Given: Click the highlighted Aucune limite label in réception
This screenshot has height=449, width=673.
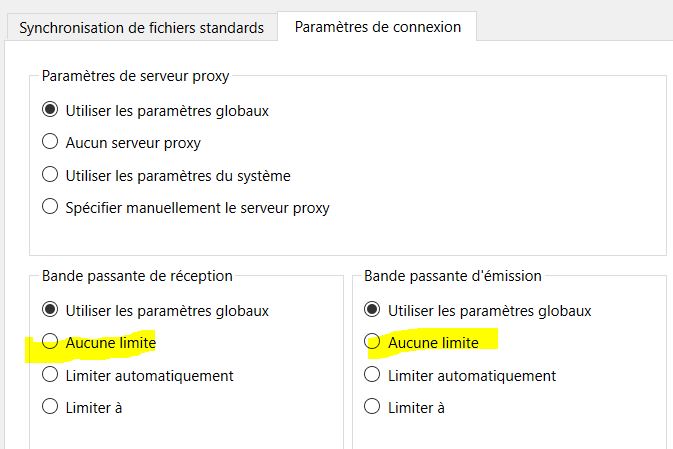Looking at the screenshot, I should click(111, 342).
